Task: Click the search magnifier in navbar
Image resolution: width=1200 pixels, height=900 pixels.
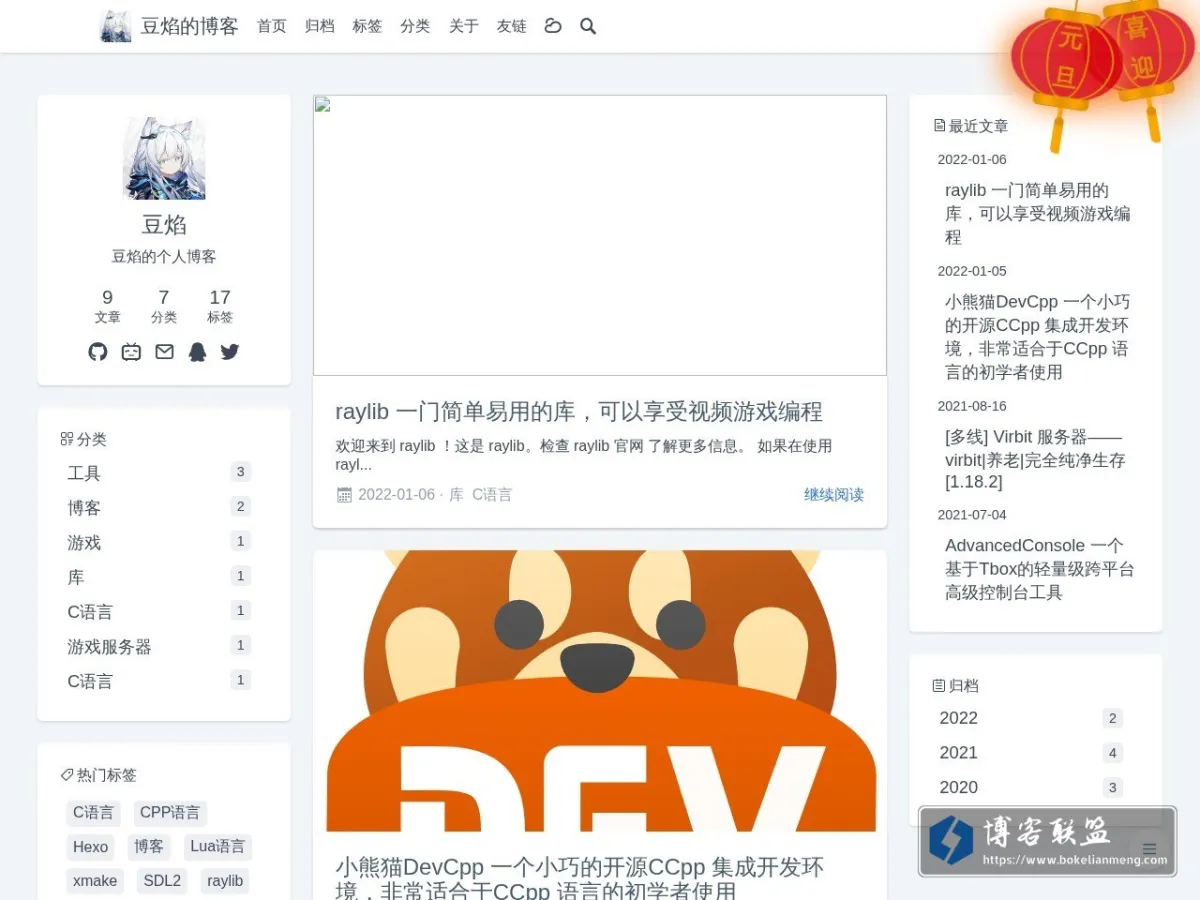Action: tap(588, 26)
